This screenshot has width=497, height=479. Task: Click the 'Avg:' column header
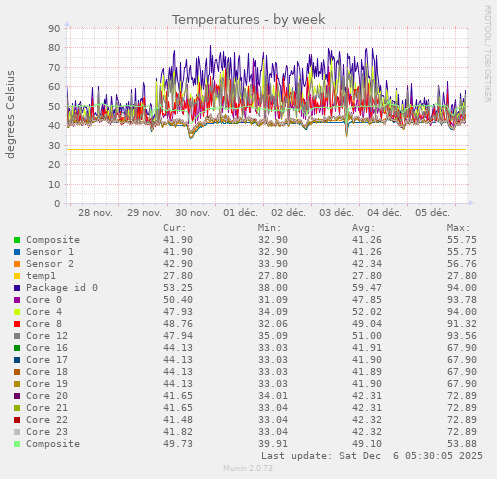pos(364,228)
